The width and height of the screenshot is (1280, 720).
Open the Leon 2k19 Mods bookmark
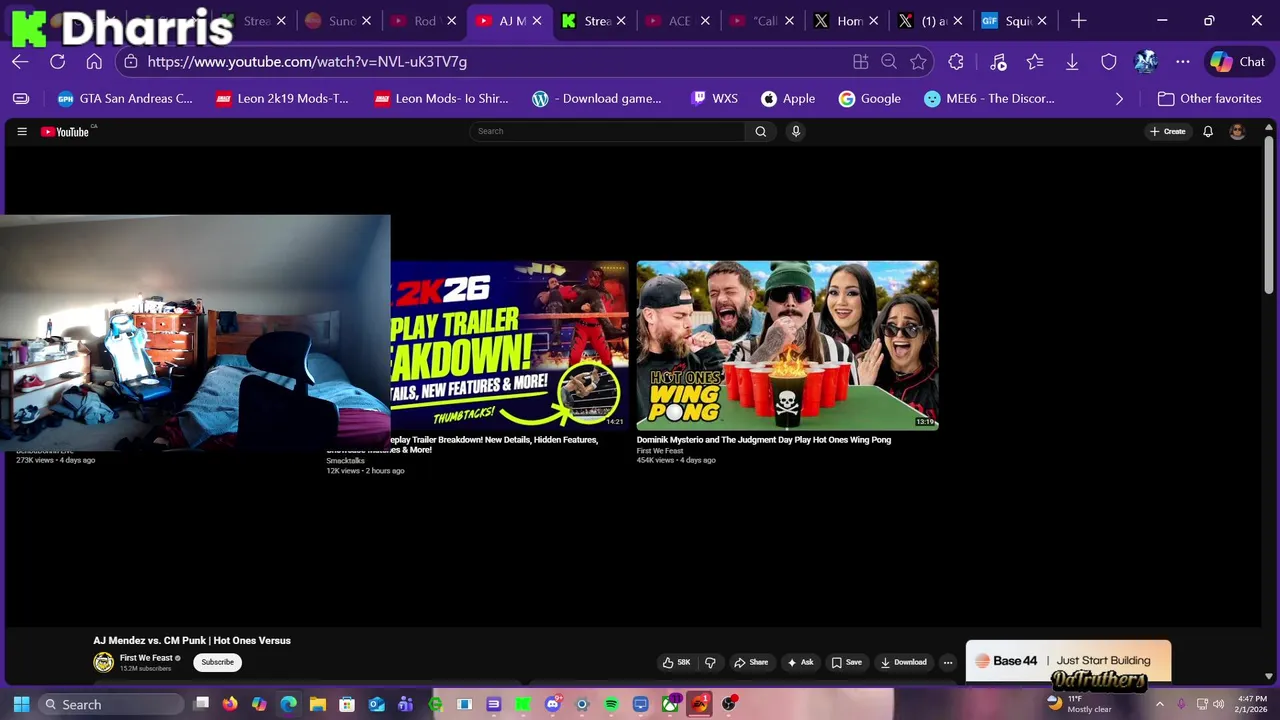tap(283, 99)
